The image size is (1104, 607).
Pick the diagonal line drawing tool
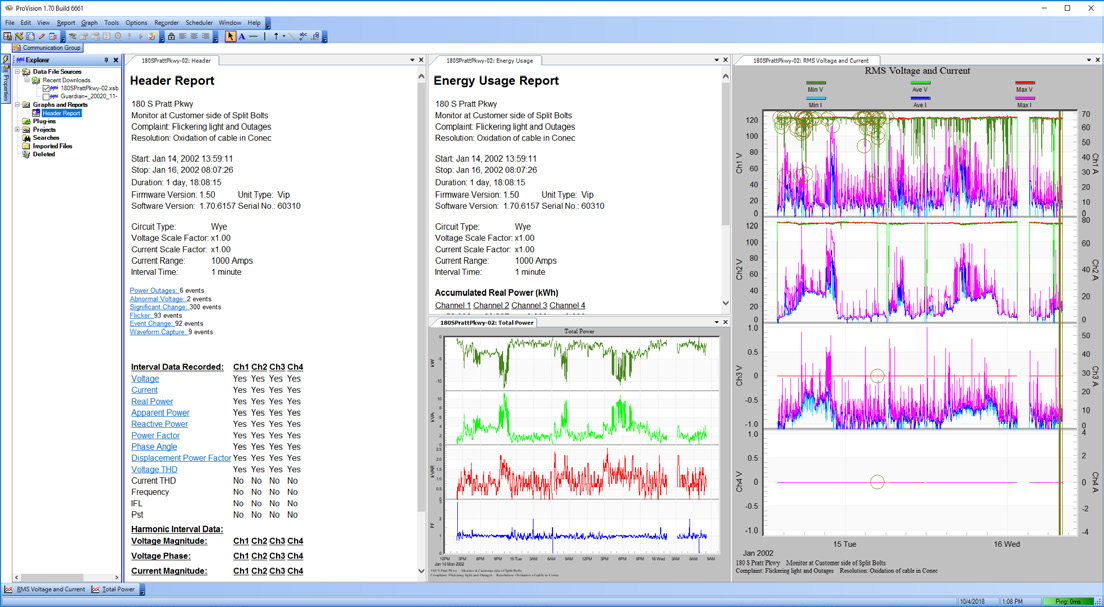[291, 36]
